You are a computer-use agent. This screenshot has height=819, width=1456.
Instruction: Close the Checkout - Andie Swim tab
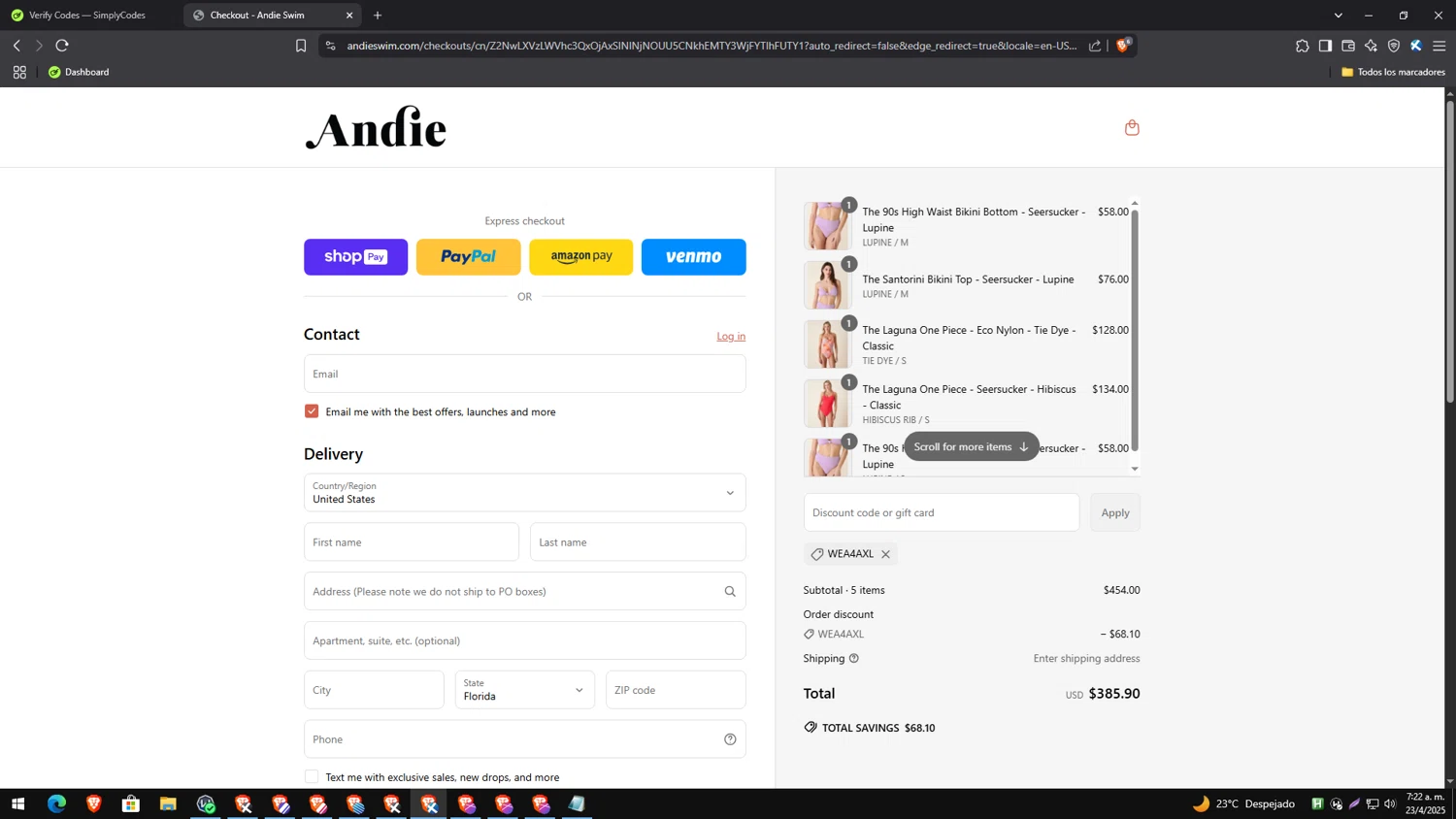[x=349, y=16]
